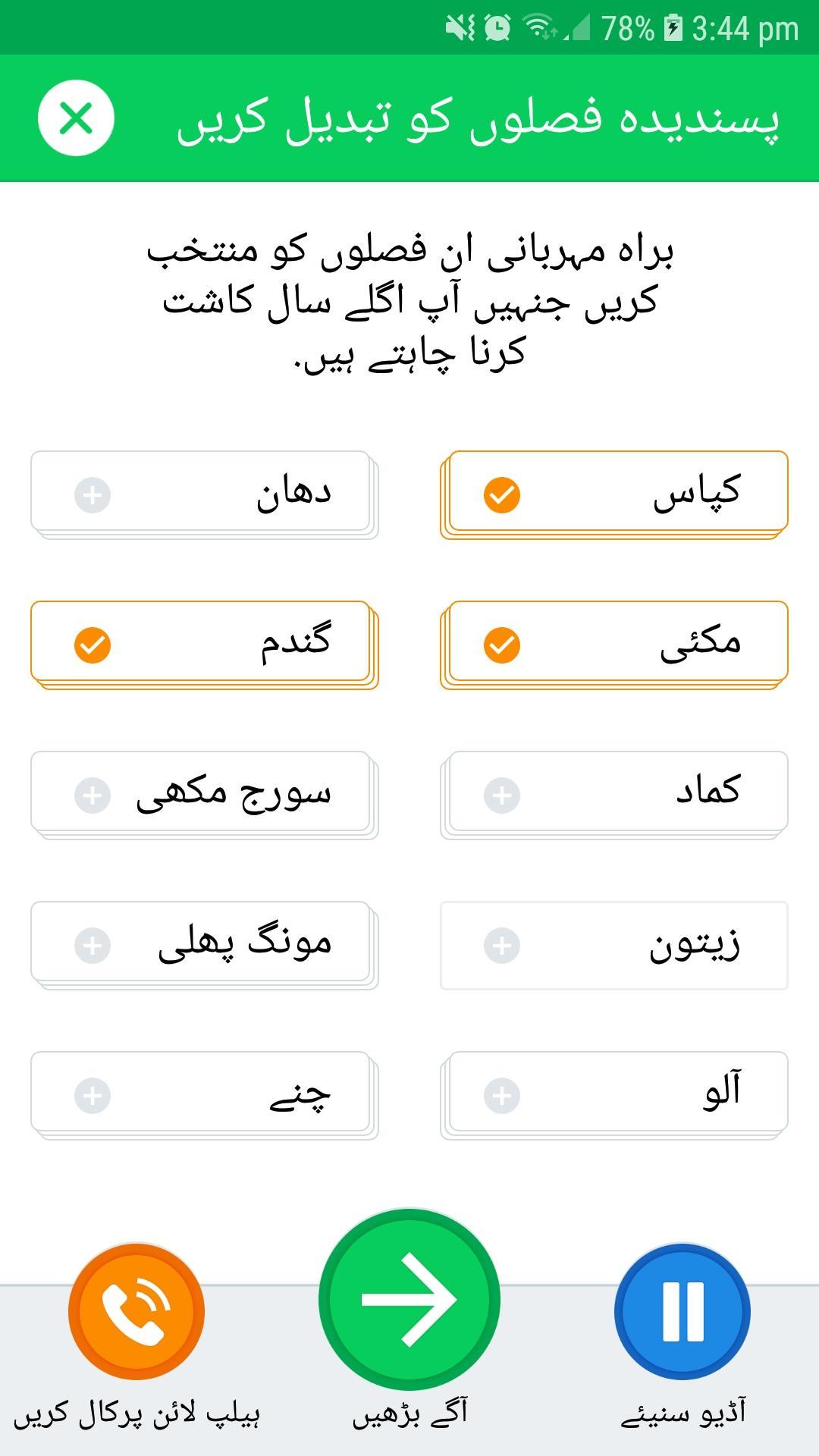Tap the orange helpline phone call icon
Viewport: 819px width, 1456px height.
pos(136,1310)
